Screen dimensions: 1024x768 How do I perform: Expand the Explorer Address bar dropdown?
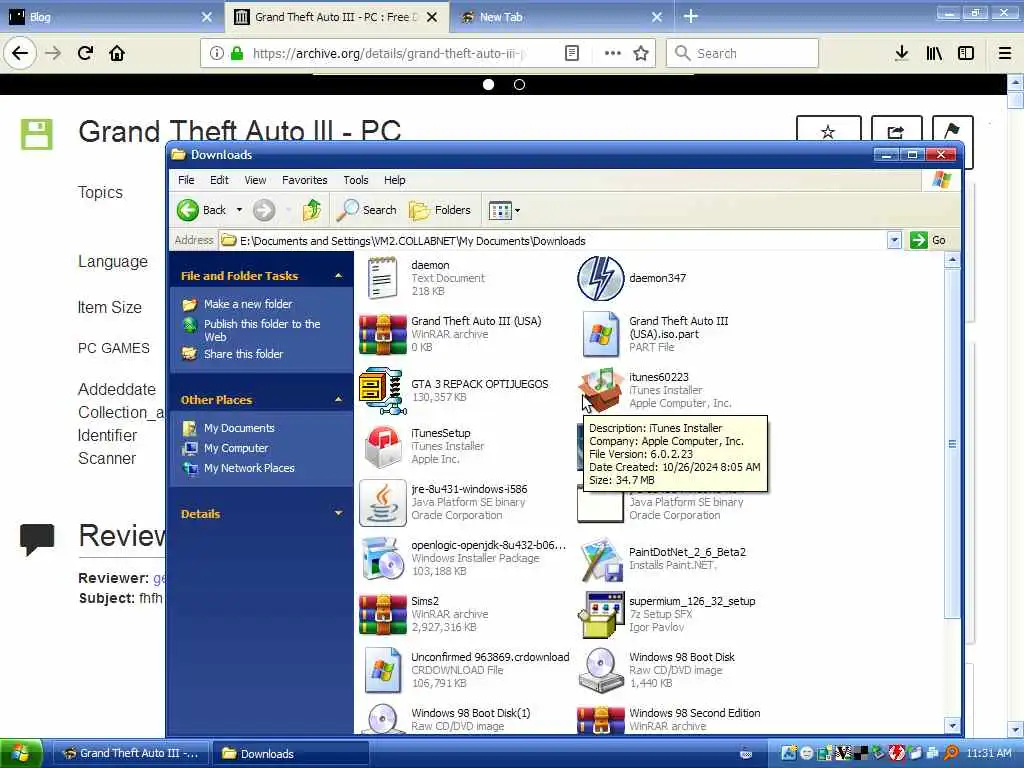point(894,240)
